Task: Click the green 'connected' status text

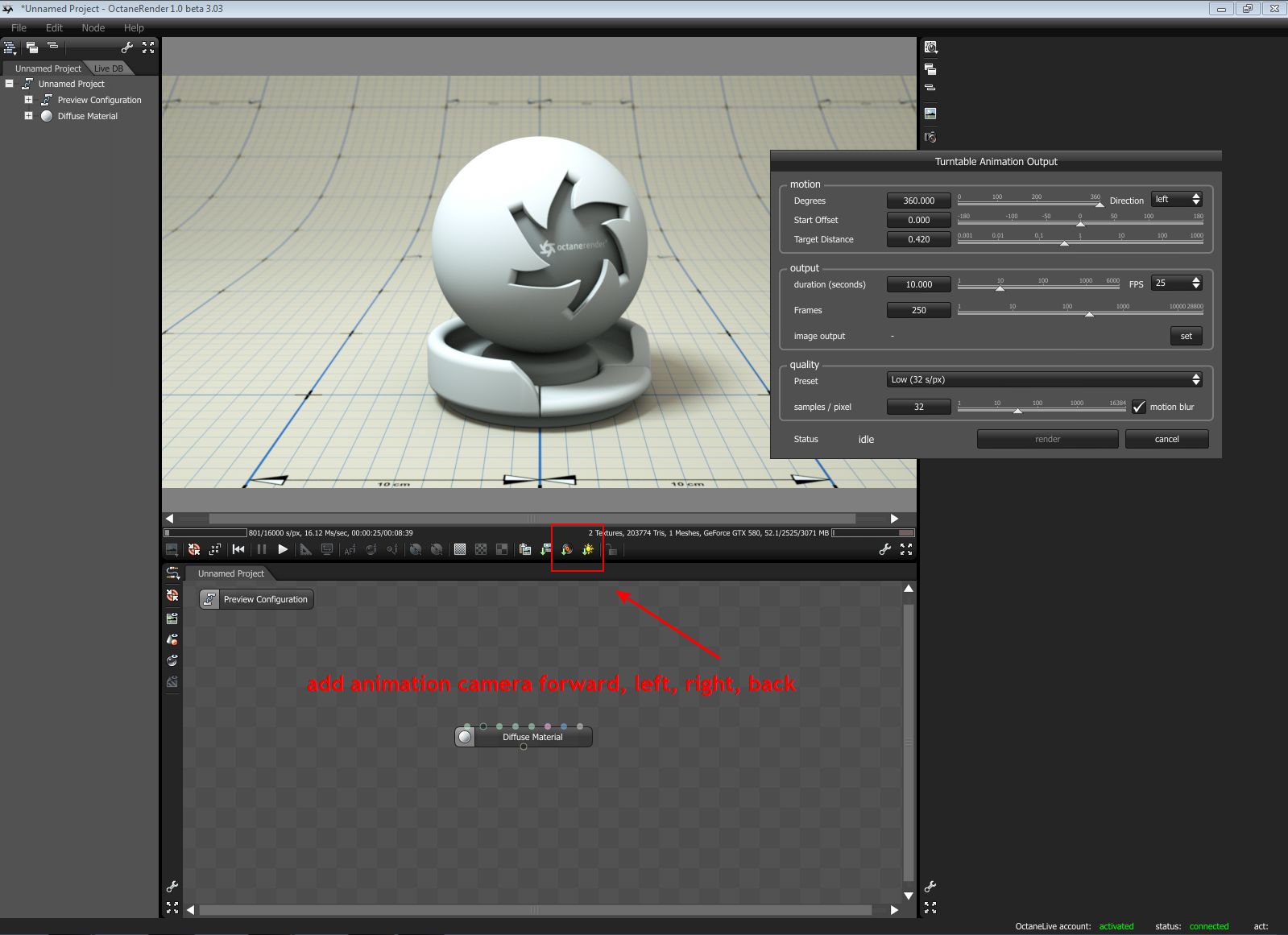Action: 1209,926
